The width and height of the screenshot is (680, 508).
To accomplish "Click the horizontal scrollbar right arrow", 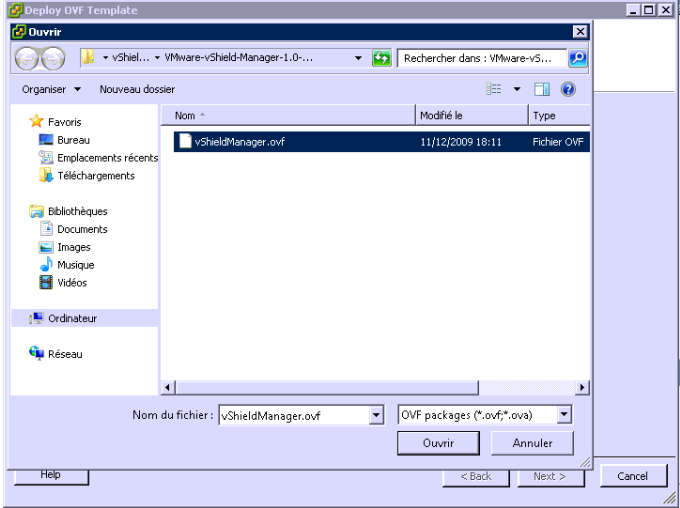I will [x=582, y=387].
